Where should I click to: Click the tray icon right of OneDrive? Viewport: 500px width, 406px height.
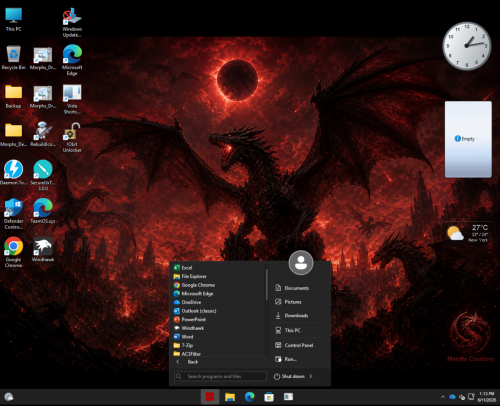click(x=462, y=397)
